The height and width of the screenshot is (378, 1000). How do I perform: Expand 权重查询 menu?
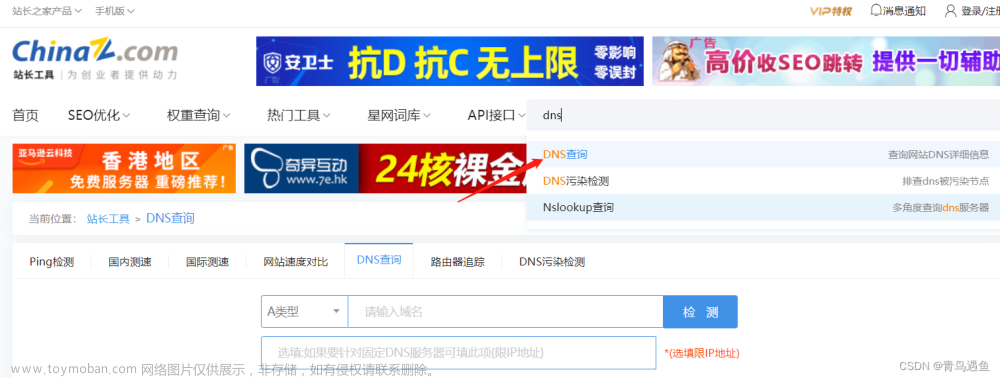[x=198, y=115]
